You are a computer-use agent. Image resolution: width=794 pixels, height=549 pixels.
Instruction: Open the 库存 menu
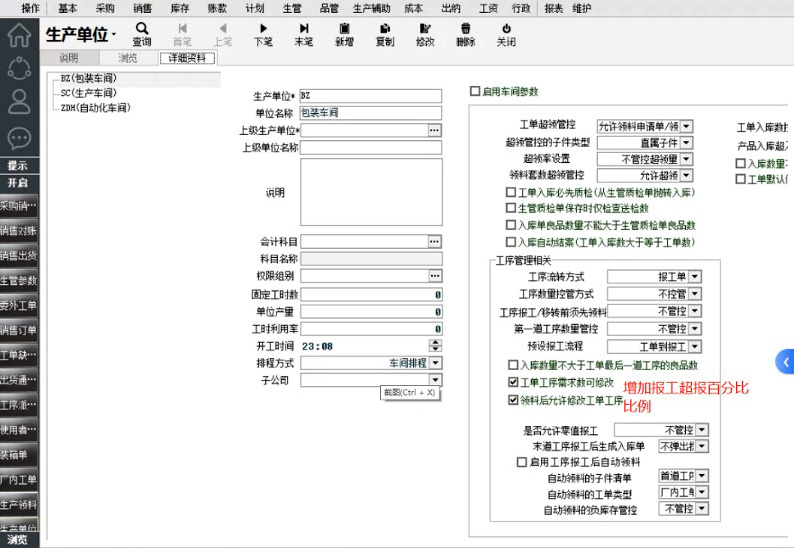coord(180,8)
